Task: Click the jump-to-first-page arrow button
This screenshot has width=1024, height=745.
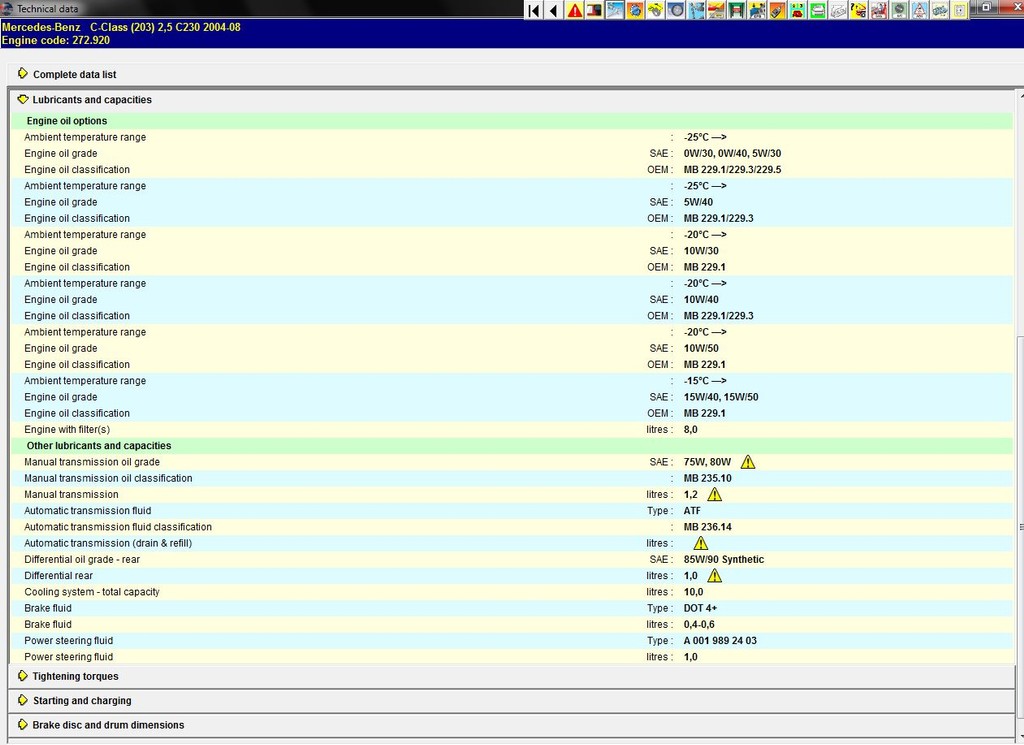Action: tap(534, 10)
